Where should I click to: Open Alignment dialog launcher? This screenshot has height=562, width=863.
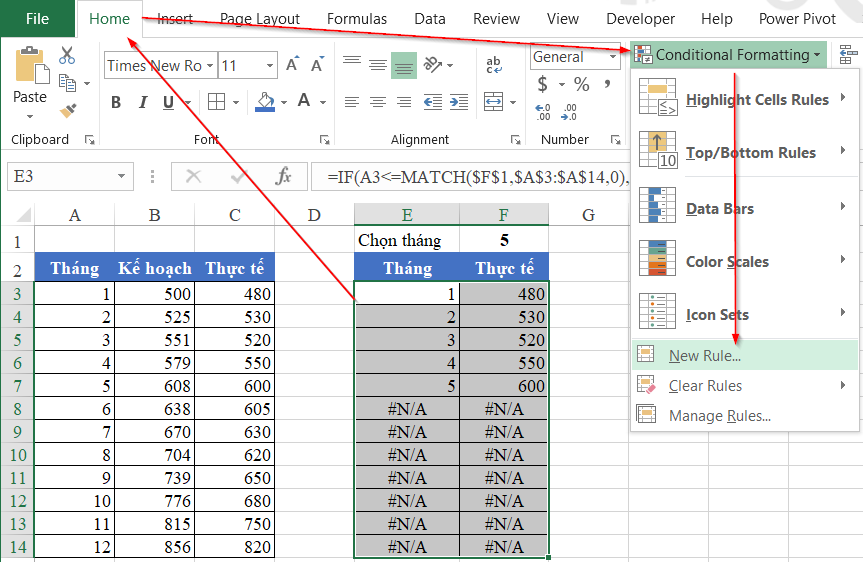[516, 140]
